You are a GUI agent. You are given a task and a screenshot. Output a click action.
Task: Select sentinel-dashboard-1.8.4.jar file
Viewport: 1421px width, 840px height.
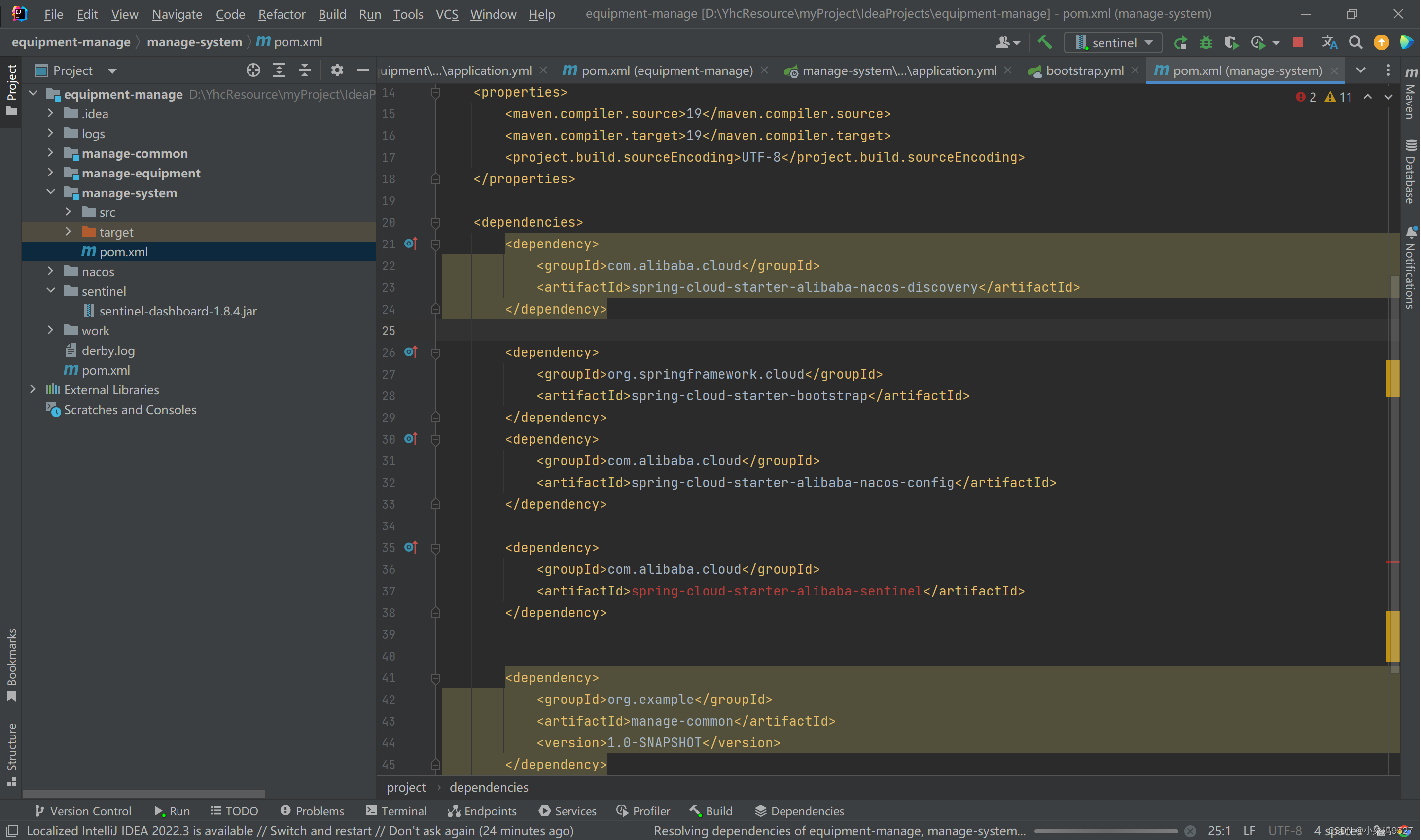tap(178, 311)
